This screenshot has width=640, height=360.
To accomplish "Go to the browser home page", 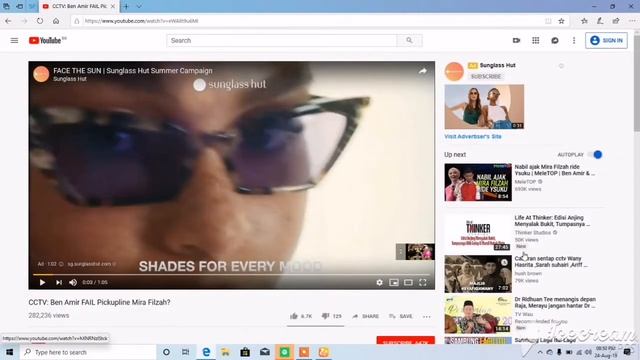I will (56, 21).
